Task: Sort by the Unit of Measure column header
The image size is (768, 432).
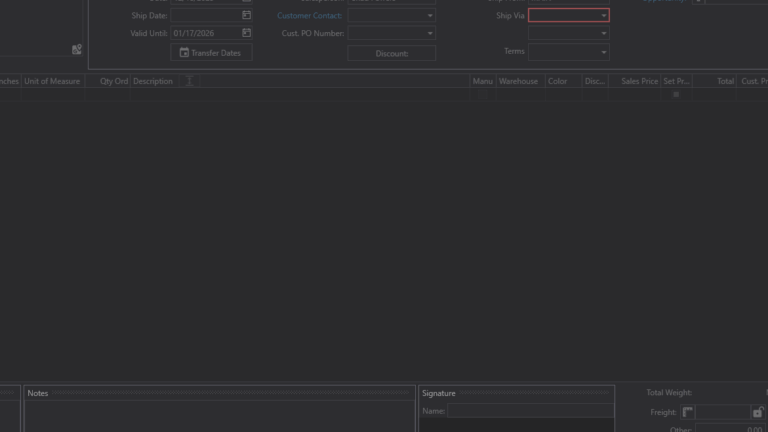Action: click(x=52, y=81)
